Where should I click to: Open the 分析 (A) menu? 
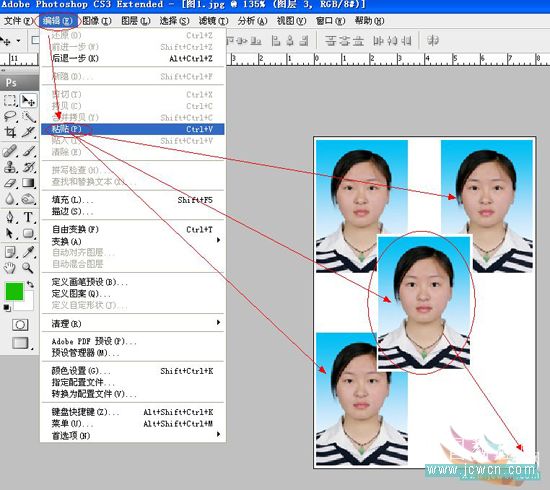[x=252, y=21]
